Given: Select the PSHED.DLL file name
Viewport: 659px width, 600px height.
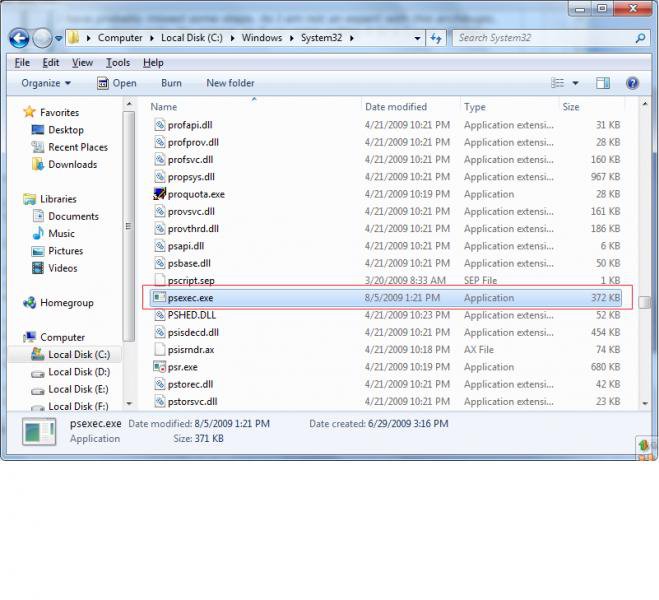Looking at the screenshot, I should (x=192, y=315).
